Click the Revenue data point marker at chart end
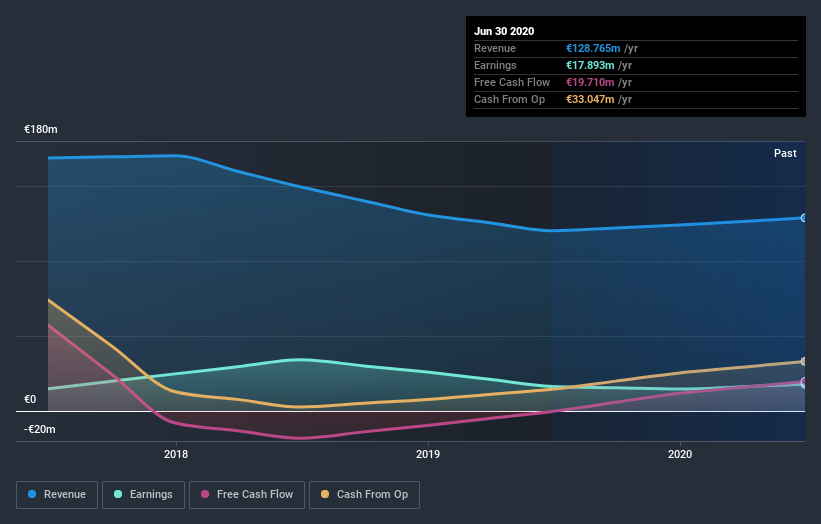The height and width of the screenshot is (524, 821). coord(804,218)
